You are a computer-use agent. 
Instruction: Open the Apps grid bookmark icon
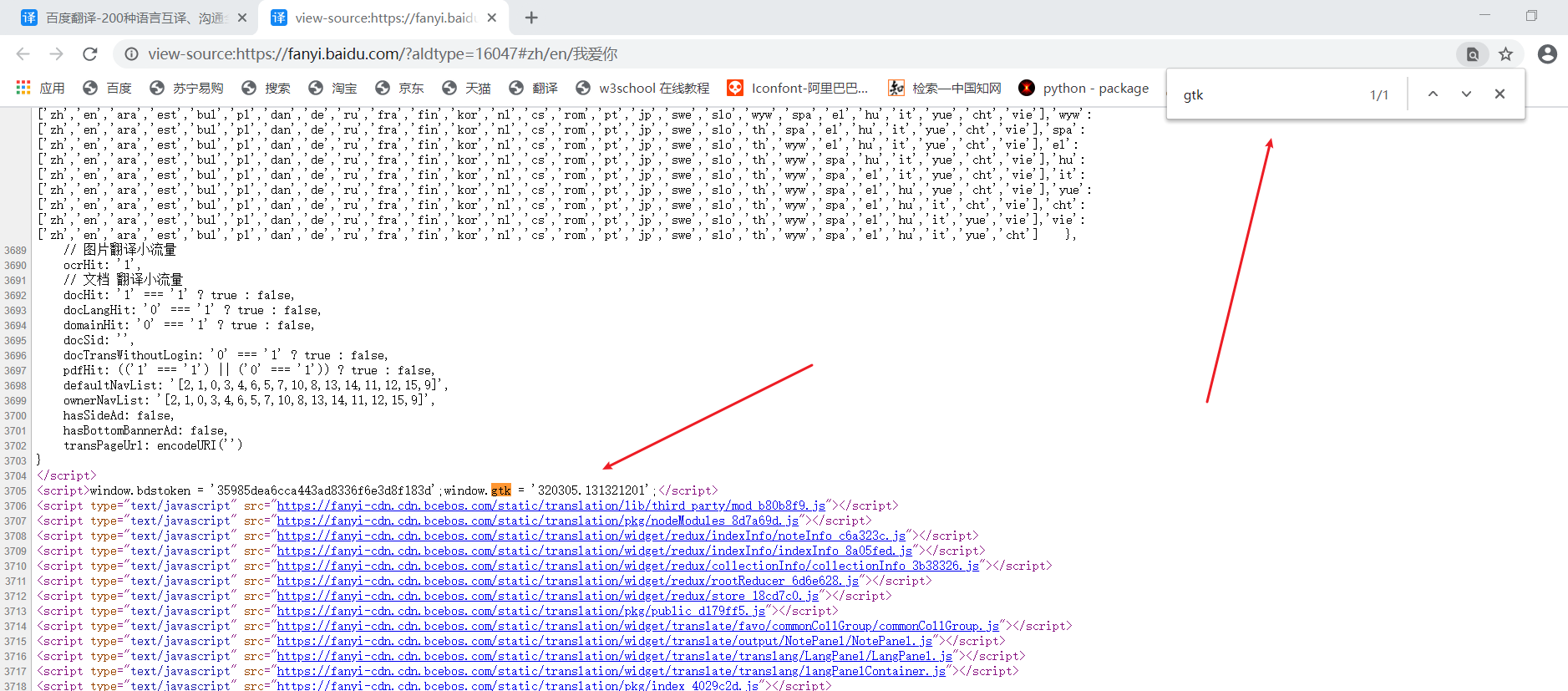pos(23,88)
